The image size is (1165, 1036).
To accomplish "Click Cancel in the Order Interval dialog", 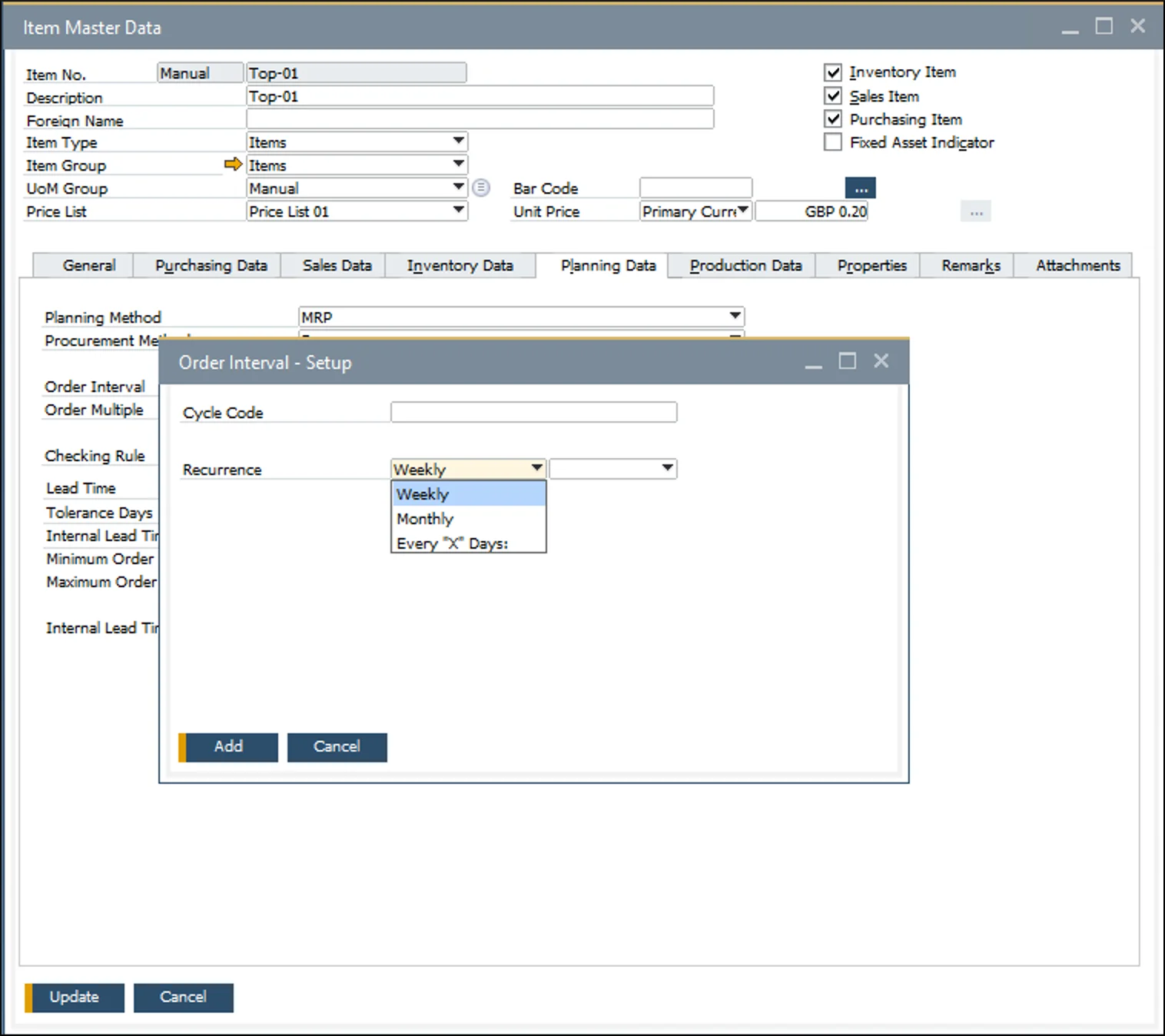I will [337, 747].
